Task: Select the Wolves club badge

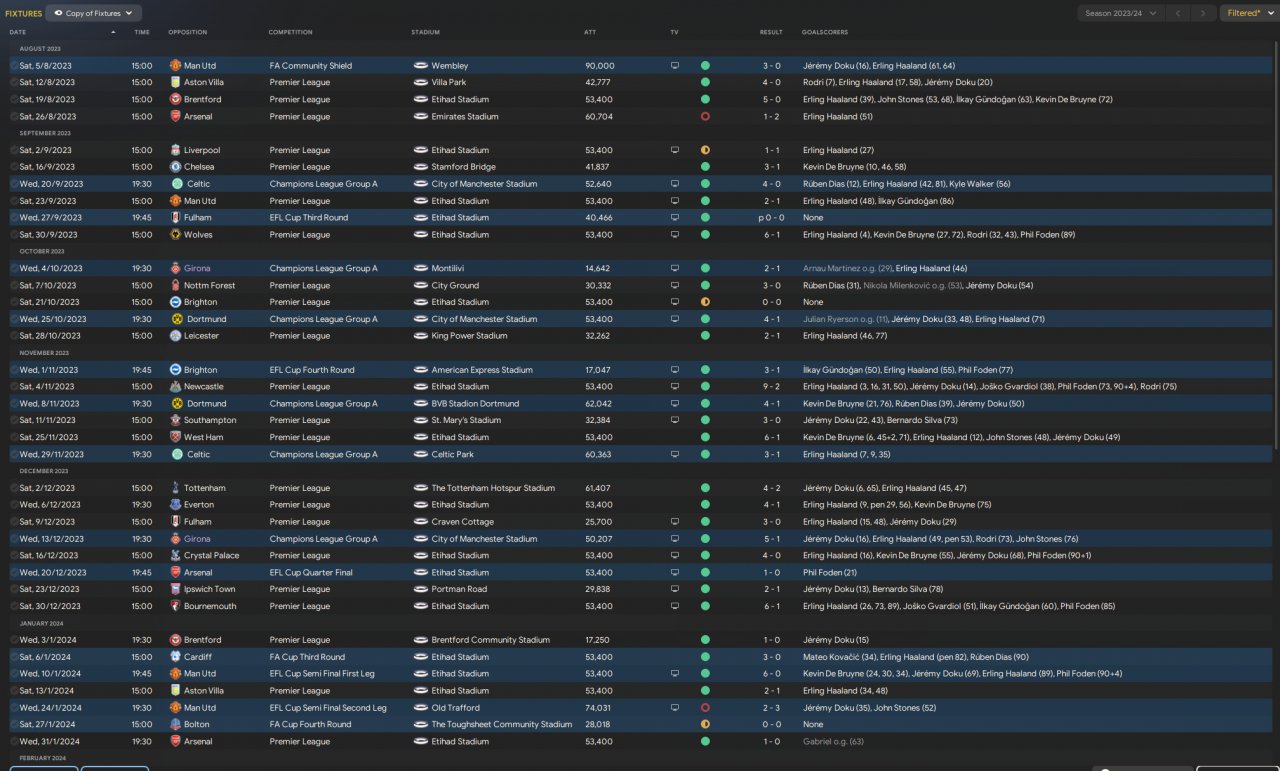Action: coord(175,235)
